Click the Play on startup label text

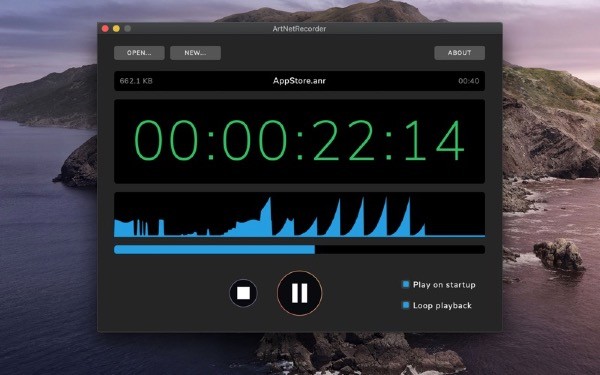444,285
